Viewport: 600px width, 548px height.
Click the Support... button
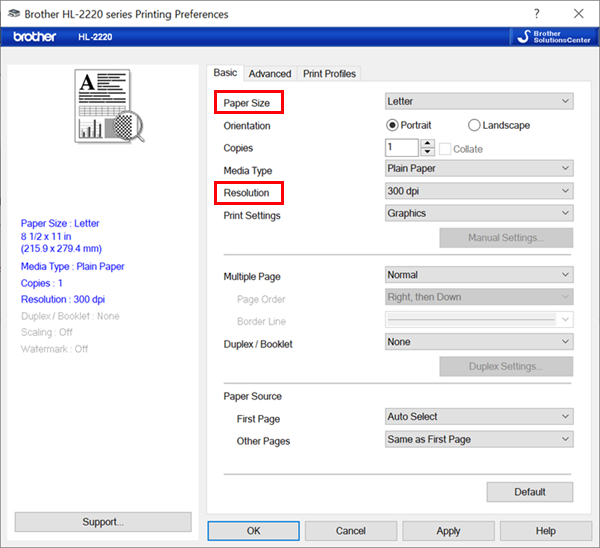(103, 522)
